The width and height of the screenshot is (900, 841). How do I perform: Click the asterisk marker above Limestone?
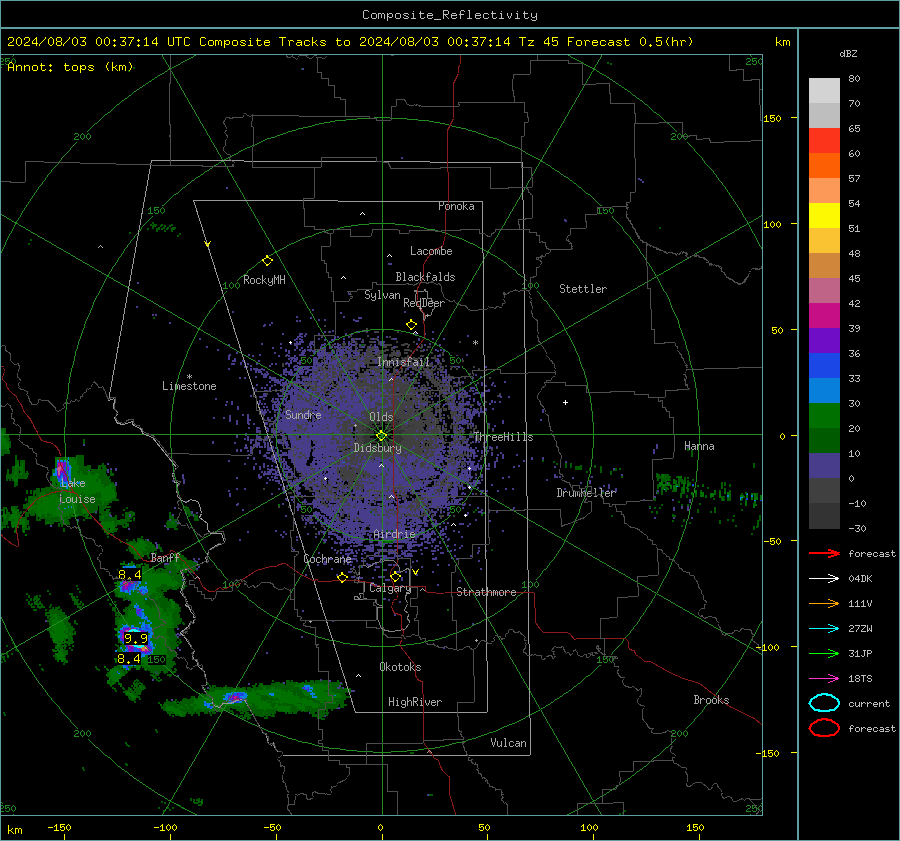tap(189, 377)
